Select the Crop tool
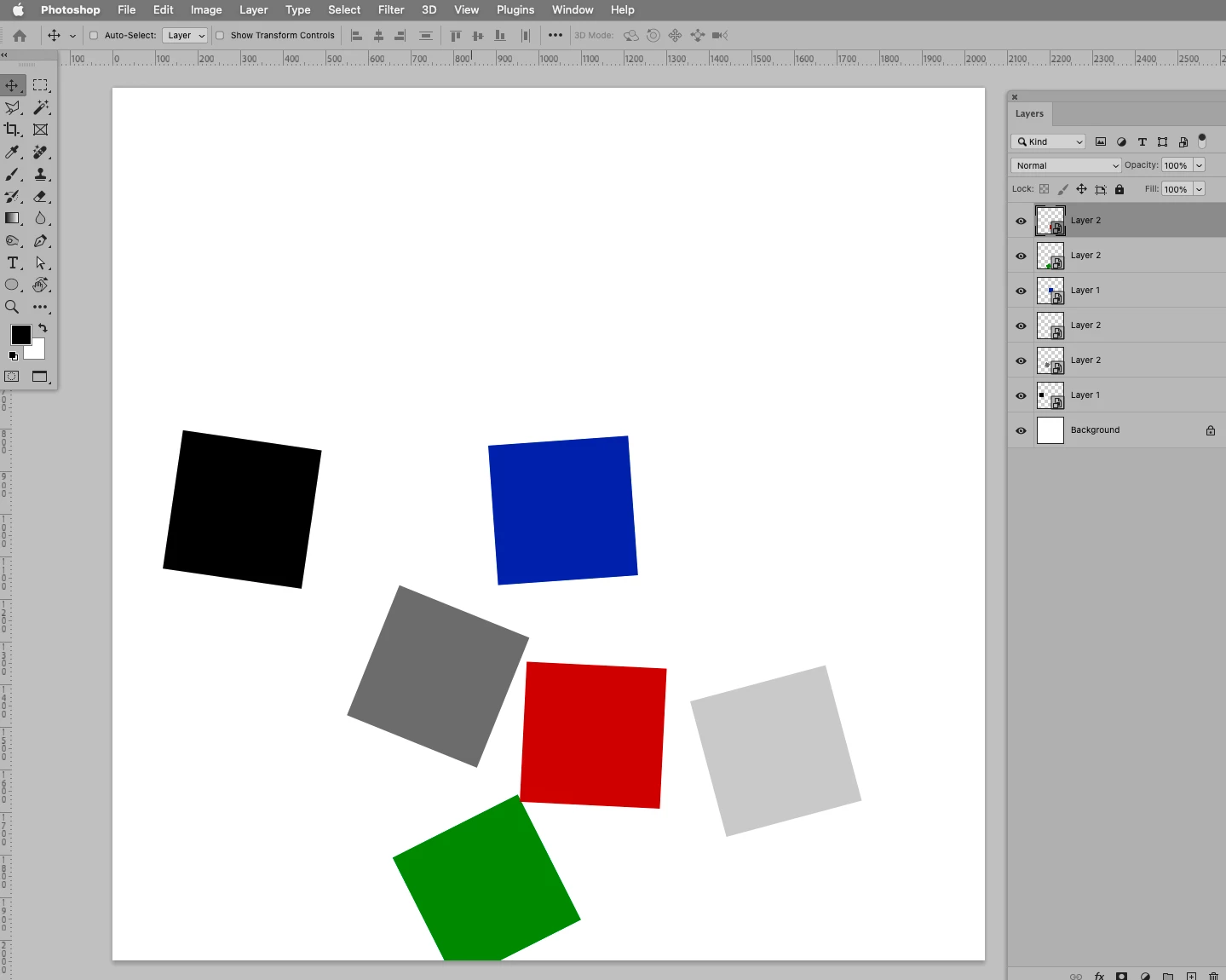The height and width of the screenshot is (980, 1226). [x=12, y=130]
